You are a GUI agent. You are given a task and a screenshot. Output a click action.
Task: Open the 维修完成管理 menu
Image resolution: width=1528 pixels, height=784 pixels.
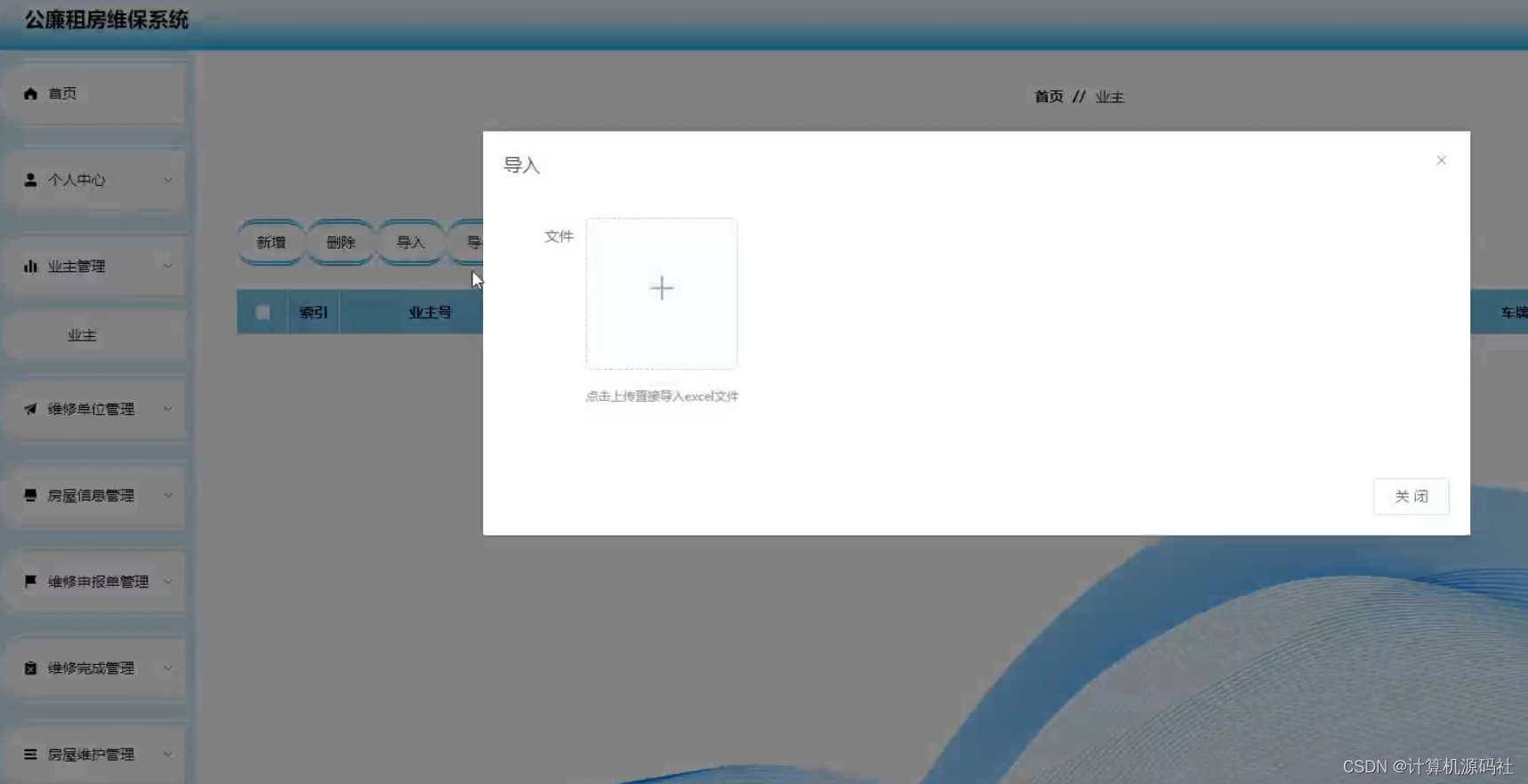click(94, 668)
